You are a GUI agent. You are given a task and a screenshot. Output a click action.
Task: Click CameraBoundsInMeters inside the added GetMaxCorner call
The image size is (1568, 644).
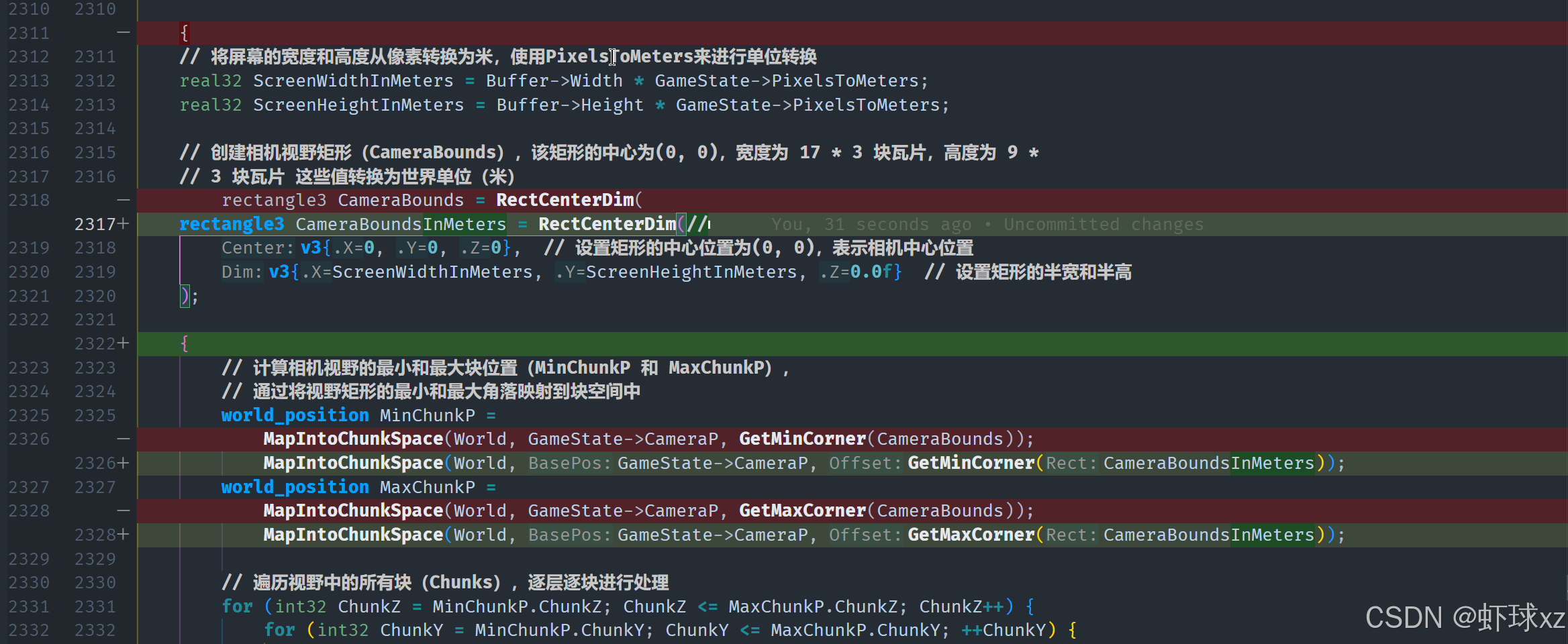point(1209,535)
